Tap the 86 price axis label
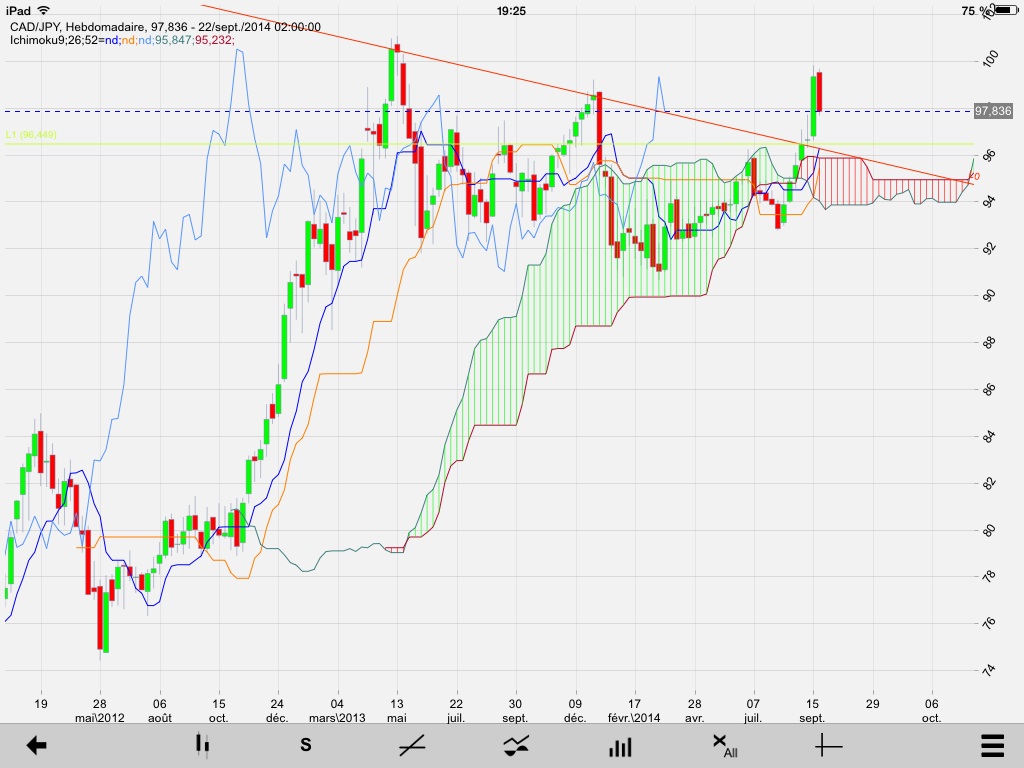The image size is (1024, 768). pos(989,389)
